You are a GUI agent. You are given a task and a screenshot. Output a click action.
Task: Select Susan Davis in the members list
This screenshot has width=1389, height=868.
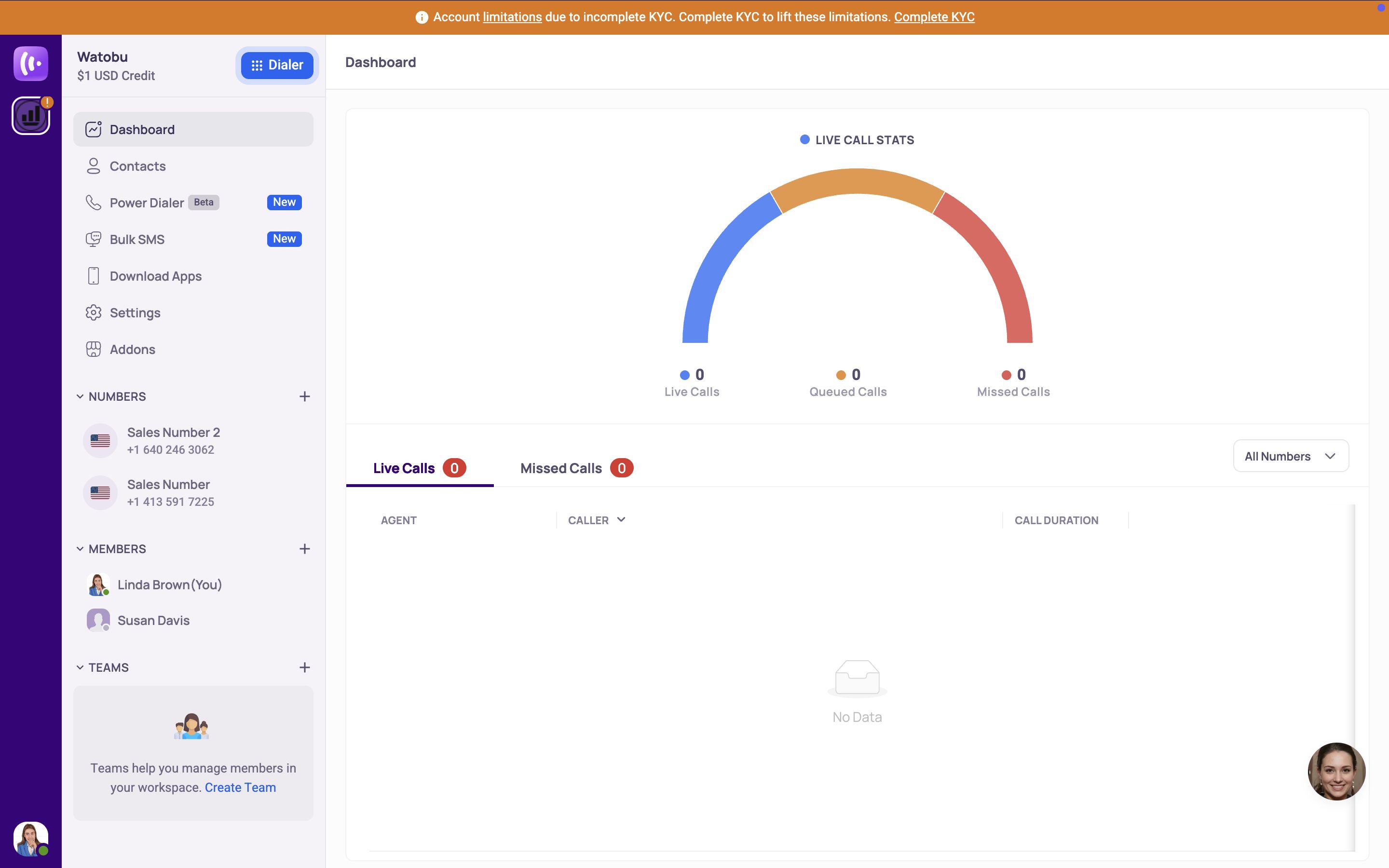(193, 620)
